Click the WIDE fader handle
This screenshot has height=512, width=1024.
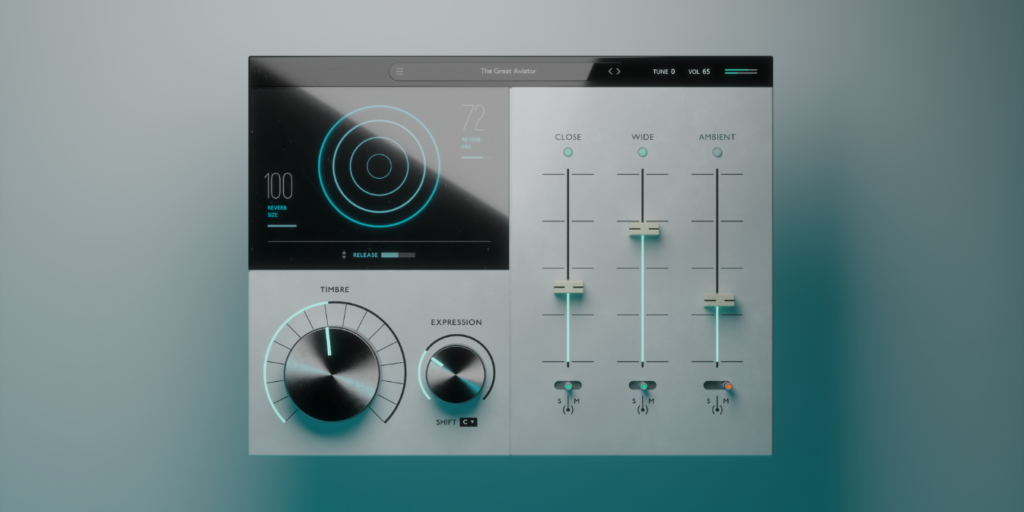point(643,229)
